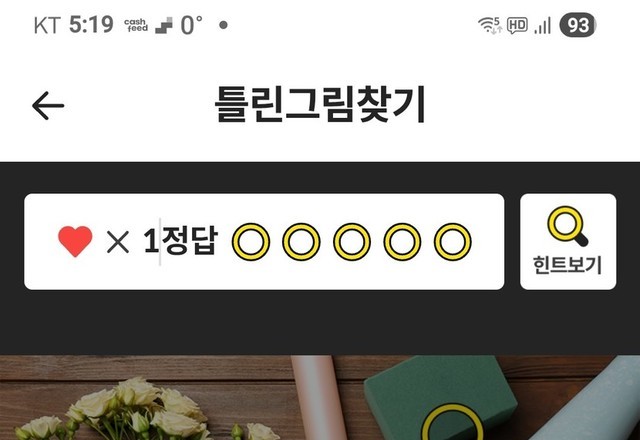Tap the 정답 answers label
The height and width of the screenshot is (440, 640).
[190, 241]
